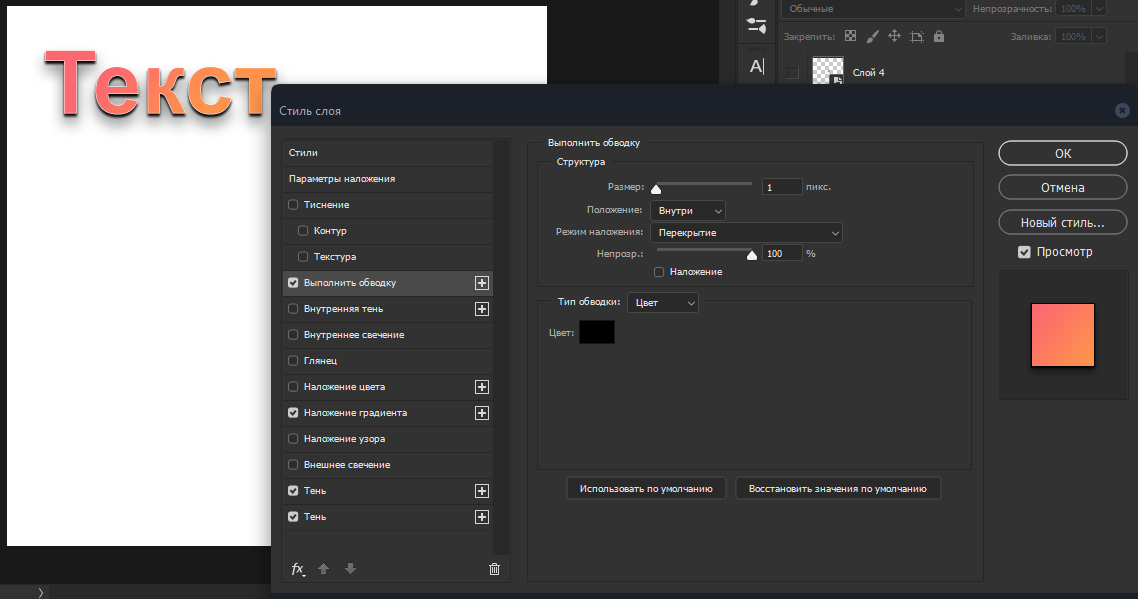Enable the Наложение цвета checkbox
The width and height of the screenshot is (1138, 599).
tap(293, 387)
